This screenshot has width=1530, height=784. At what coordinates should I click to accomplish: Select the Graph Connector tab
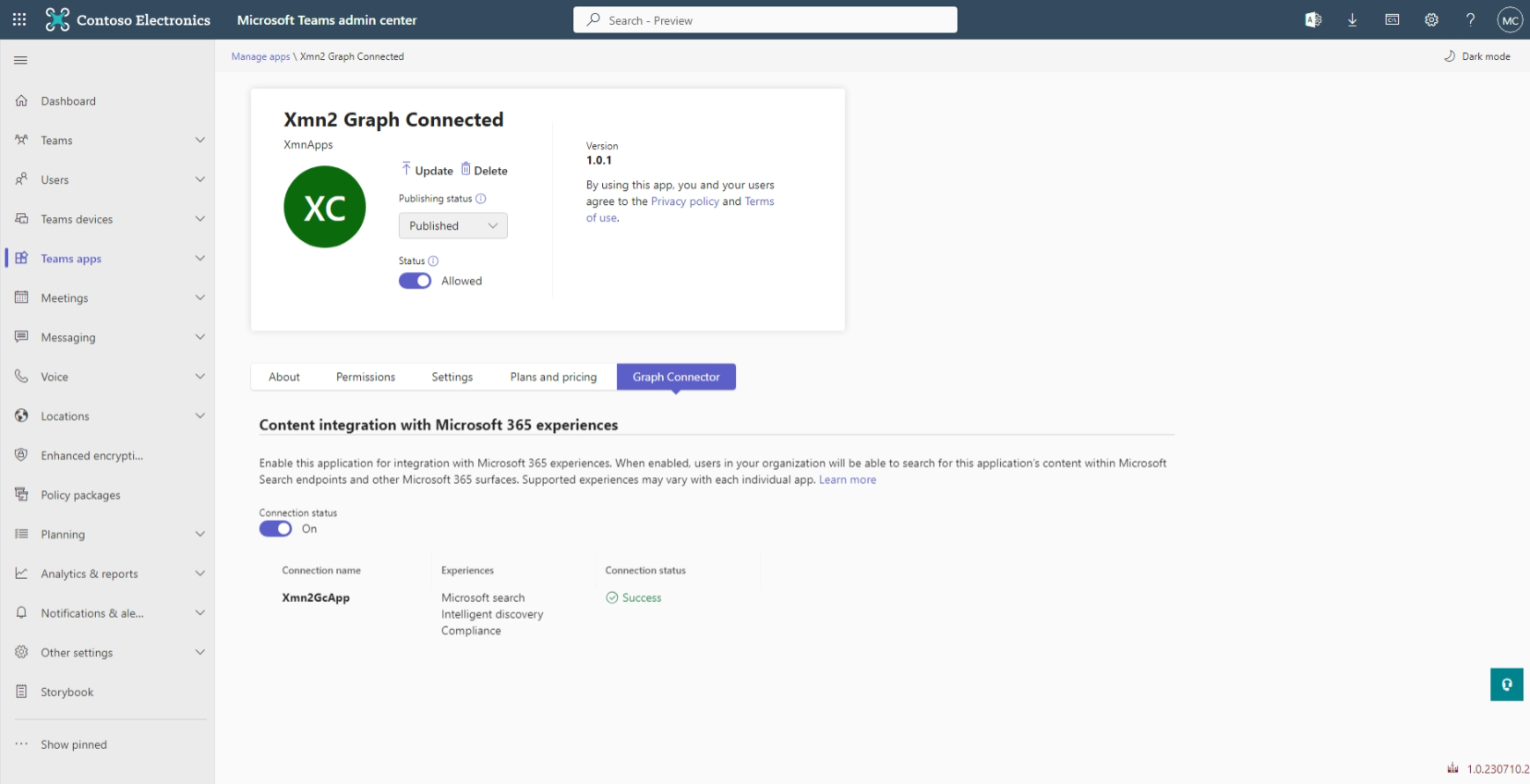click(676, 377)
